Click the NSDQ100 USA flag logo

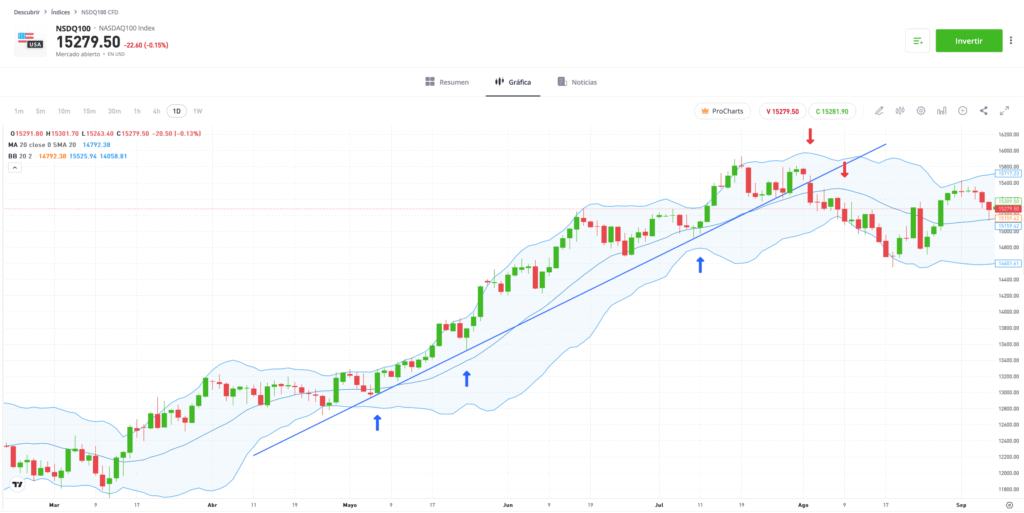[x=30, y=40]
